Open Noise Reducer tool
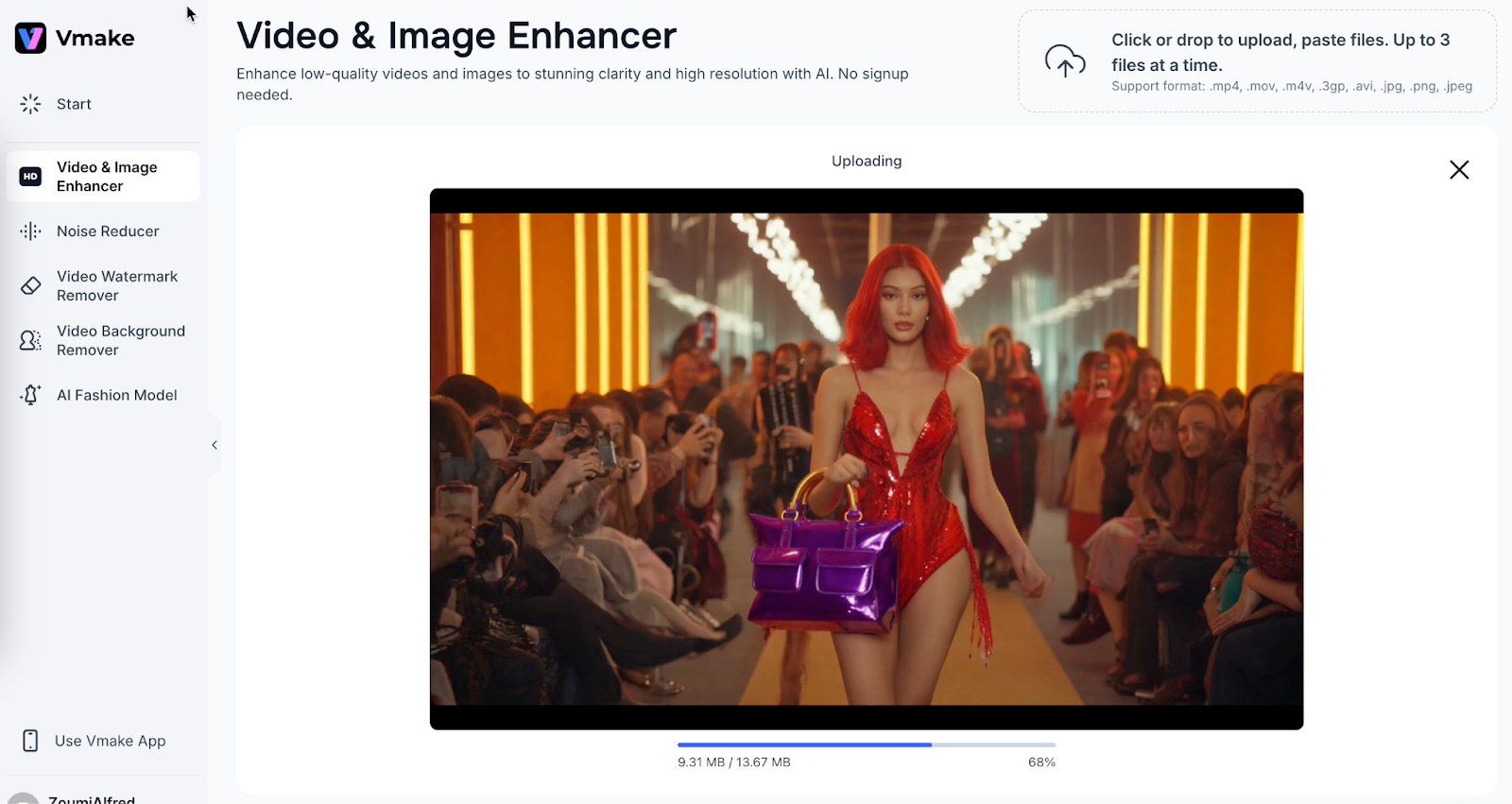Viewport: 1512px width, 804px height. point(103,231)
